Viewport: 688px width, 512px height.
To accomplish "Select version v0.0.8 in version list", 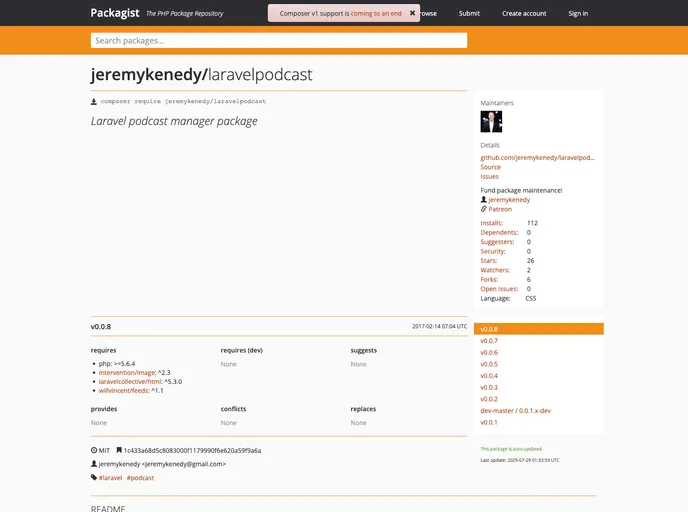I will [x=539, y=329].
